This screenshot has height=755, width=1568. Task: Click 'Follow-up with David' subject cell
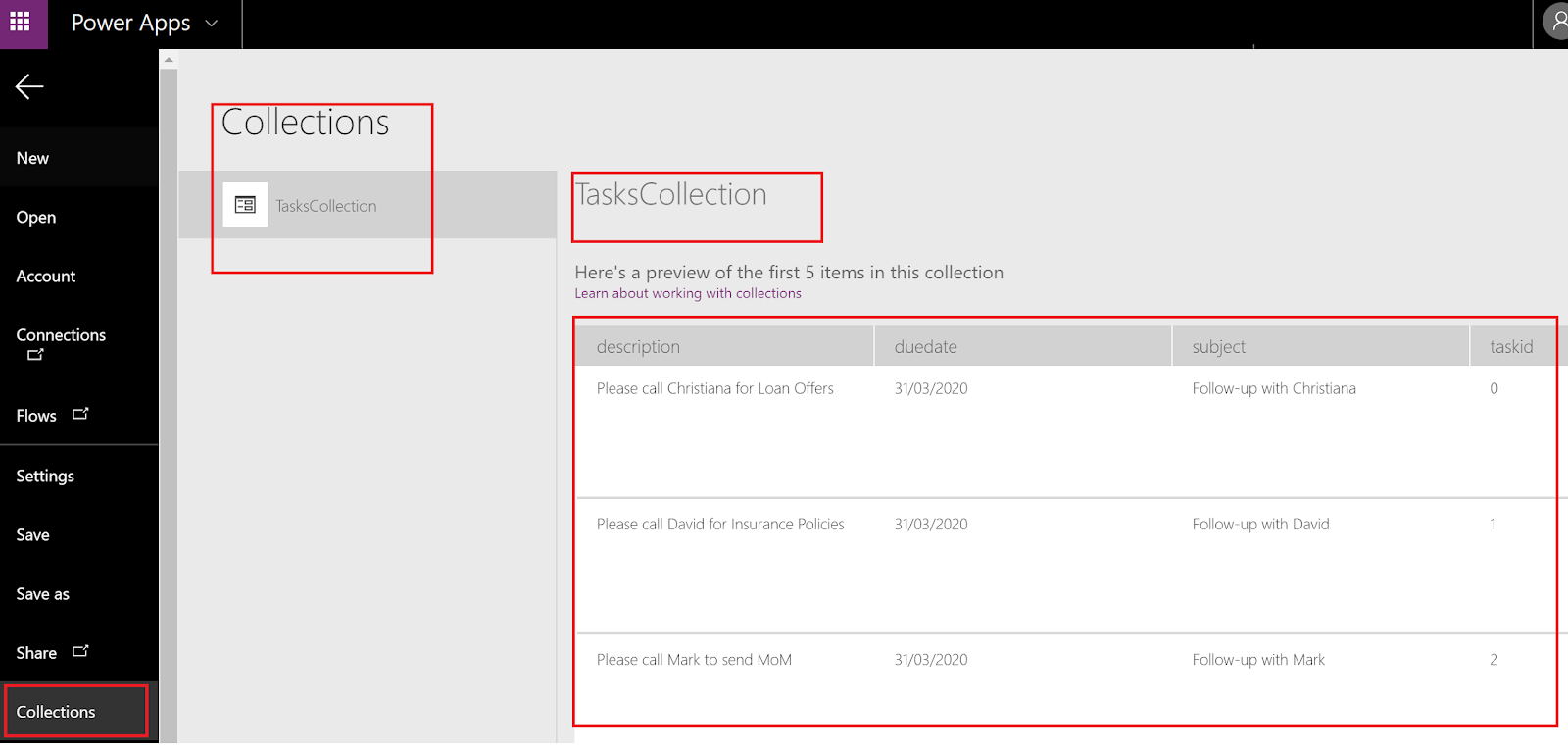click(1260, 524)
